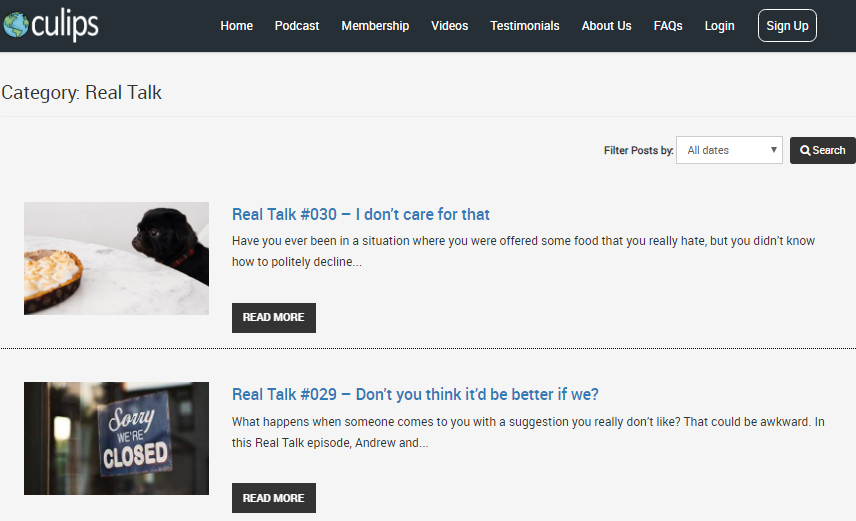Open the Home menu item
This screenshot has height=521, width=856.
click(236, 26)
